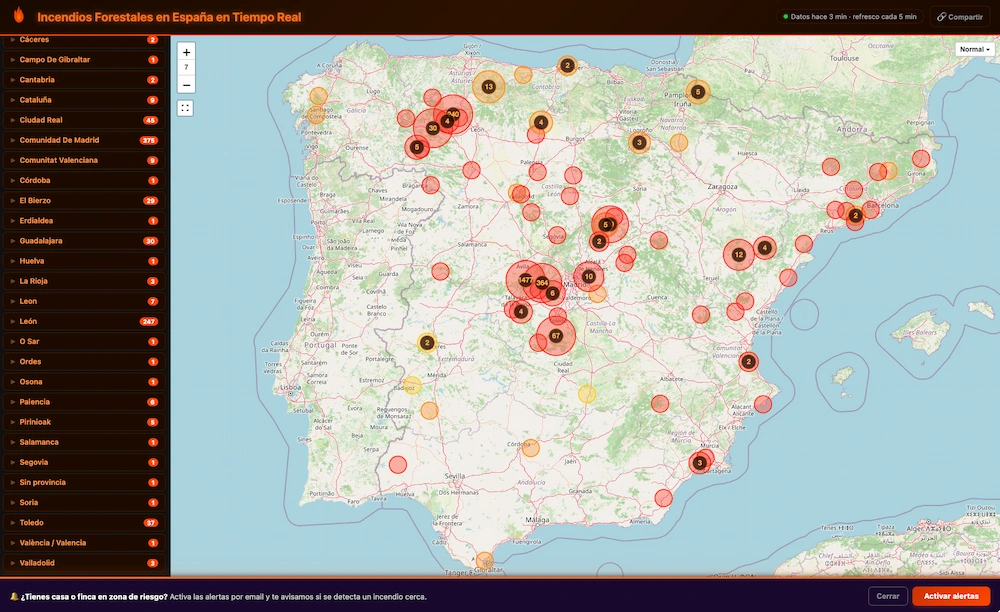Click the 3 cluster near Cartagena
The height and width of the screenshot is (612, 1000).
click(x=700, y=463)
